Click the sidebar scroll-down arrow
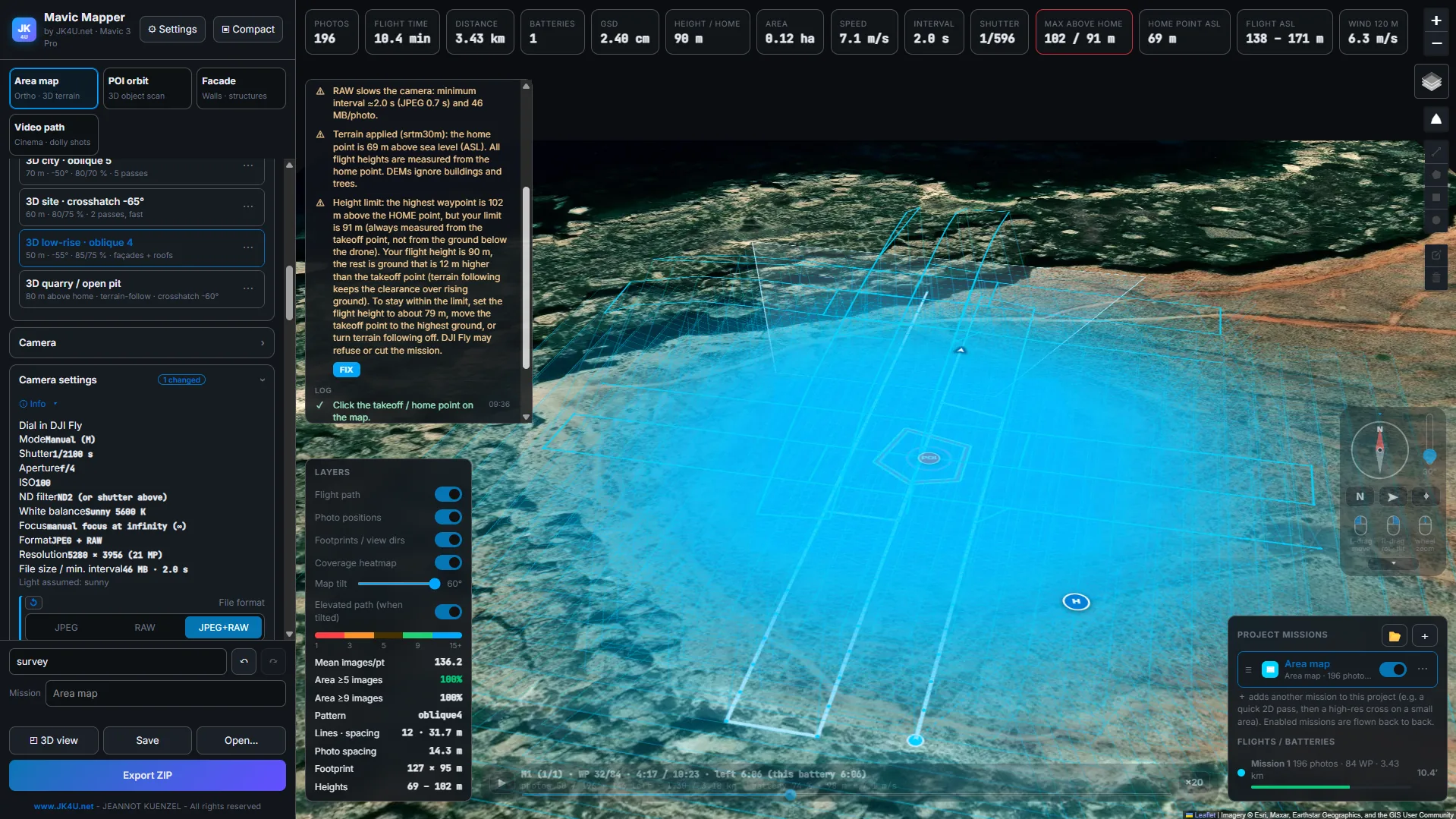 289,634
